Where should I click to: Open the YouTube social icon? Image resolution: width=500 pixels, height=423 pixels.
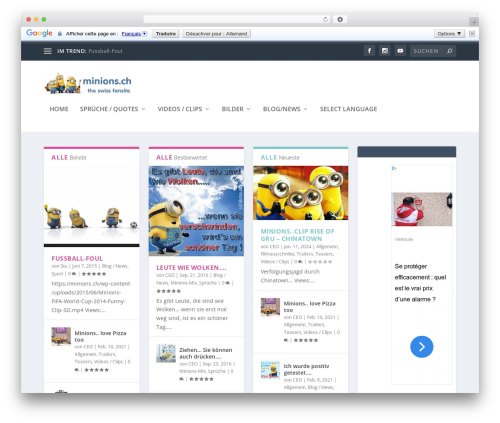(x=400, y=51)
